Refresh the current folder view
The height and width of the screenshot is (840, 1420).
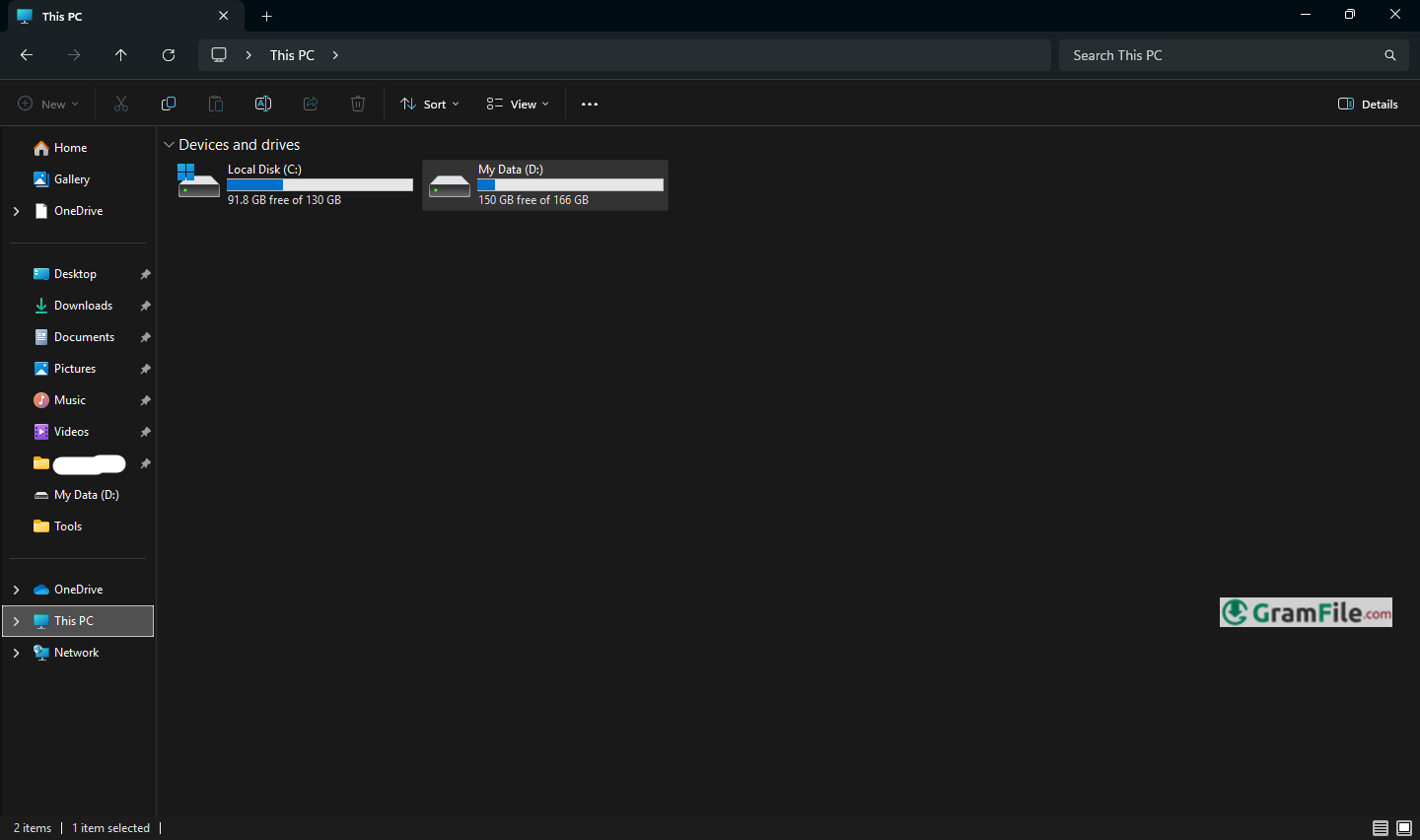(x=169, y=55)
